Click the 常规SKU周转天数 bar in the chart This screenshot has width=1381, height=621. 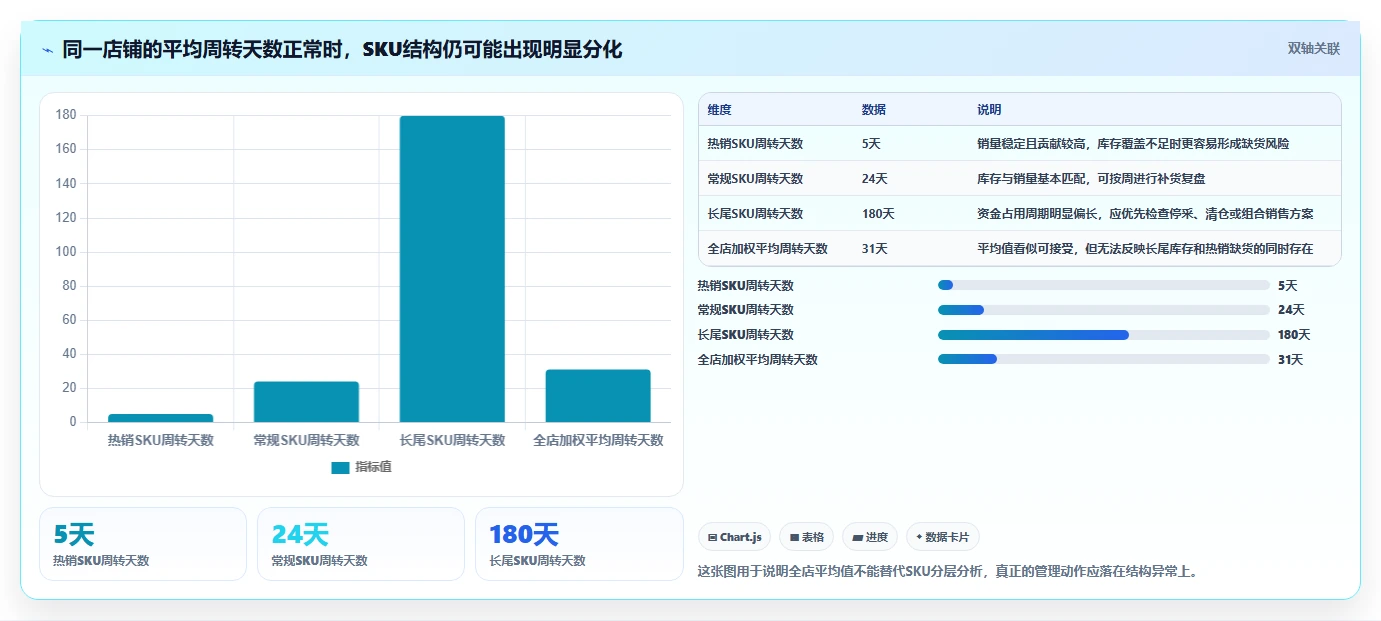tap(306, 402)
